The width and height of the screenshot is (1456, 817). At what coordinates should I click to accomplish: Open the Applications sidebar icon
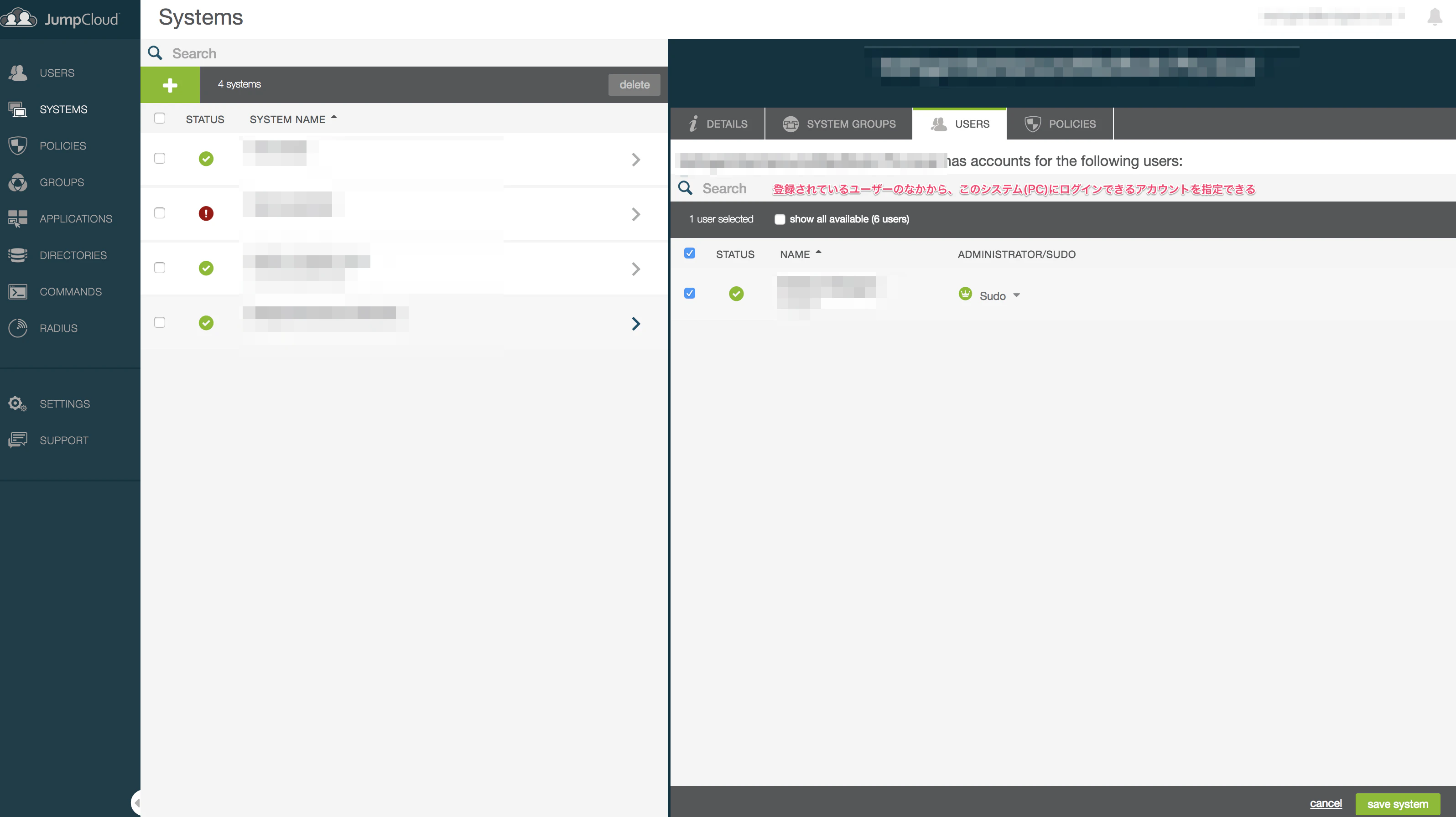coord(17,219)
